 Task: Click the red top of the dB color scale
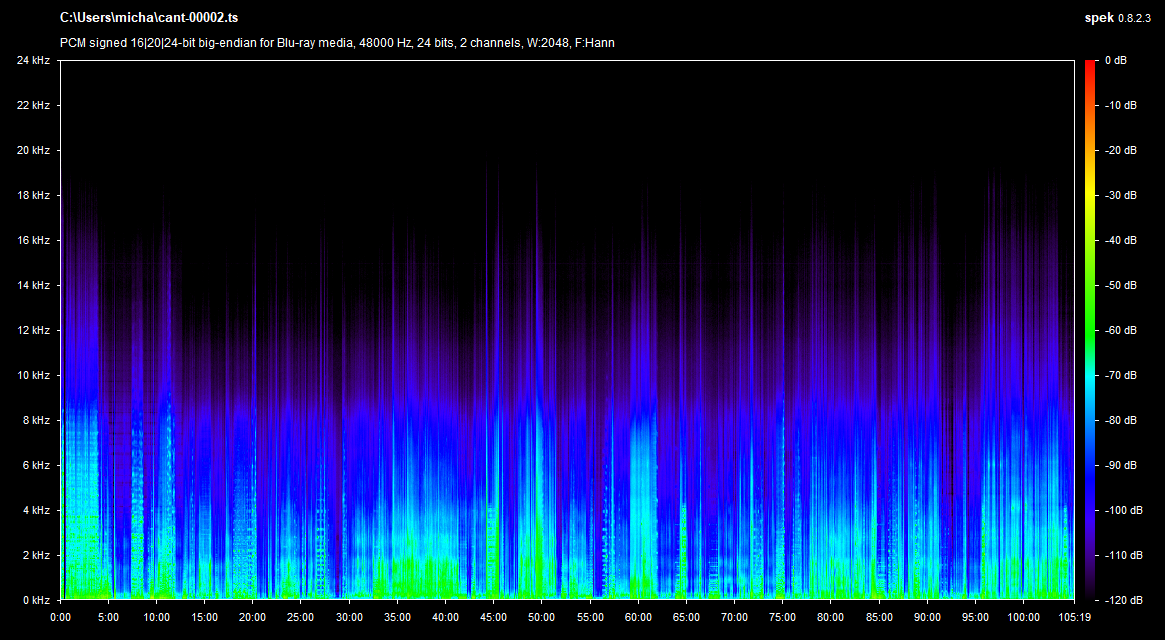pos(1089,66)
